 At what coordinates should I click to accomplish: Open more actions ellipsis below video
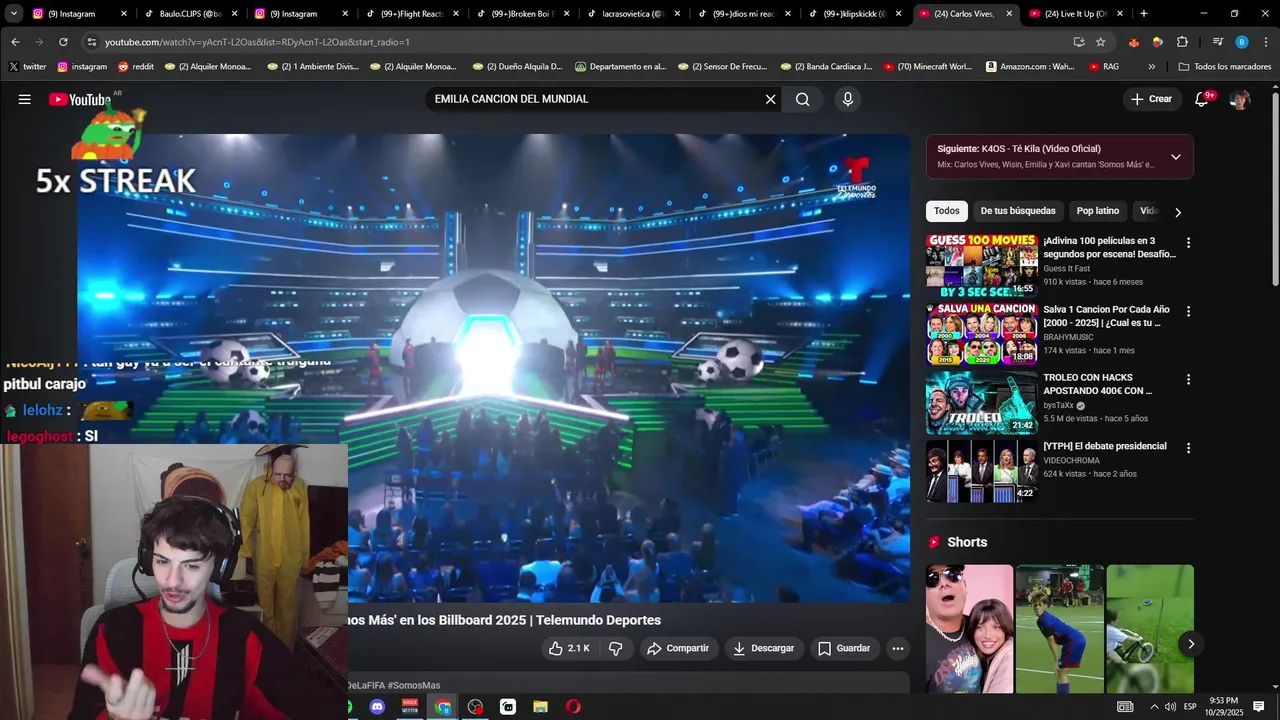(898, 648)
